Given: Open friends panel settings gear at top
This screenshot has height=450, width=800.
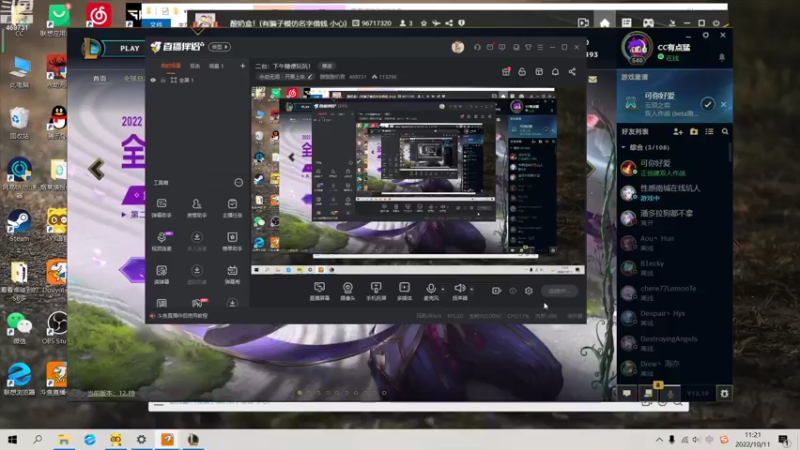Looking at the screenshot, I should [x=706, y=35].
